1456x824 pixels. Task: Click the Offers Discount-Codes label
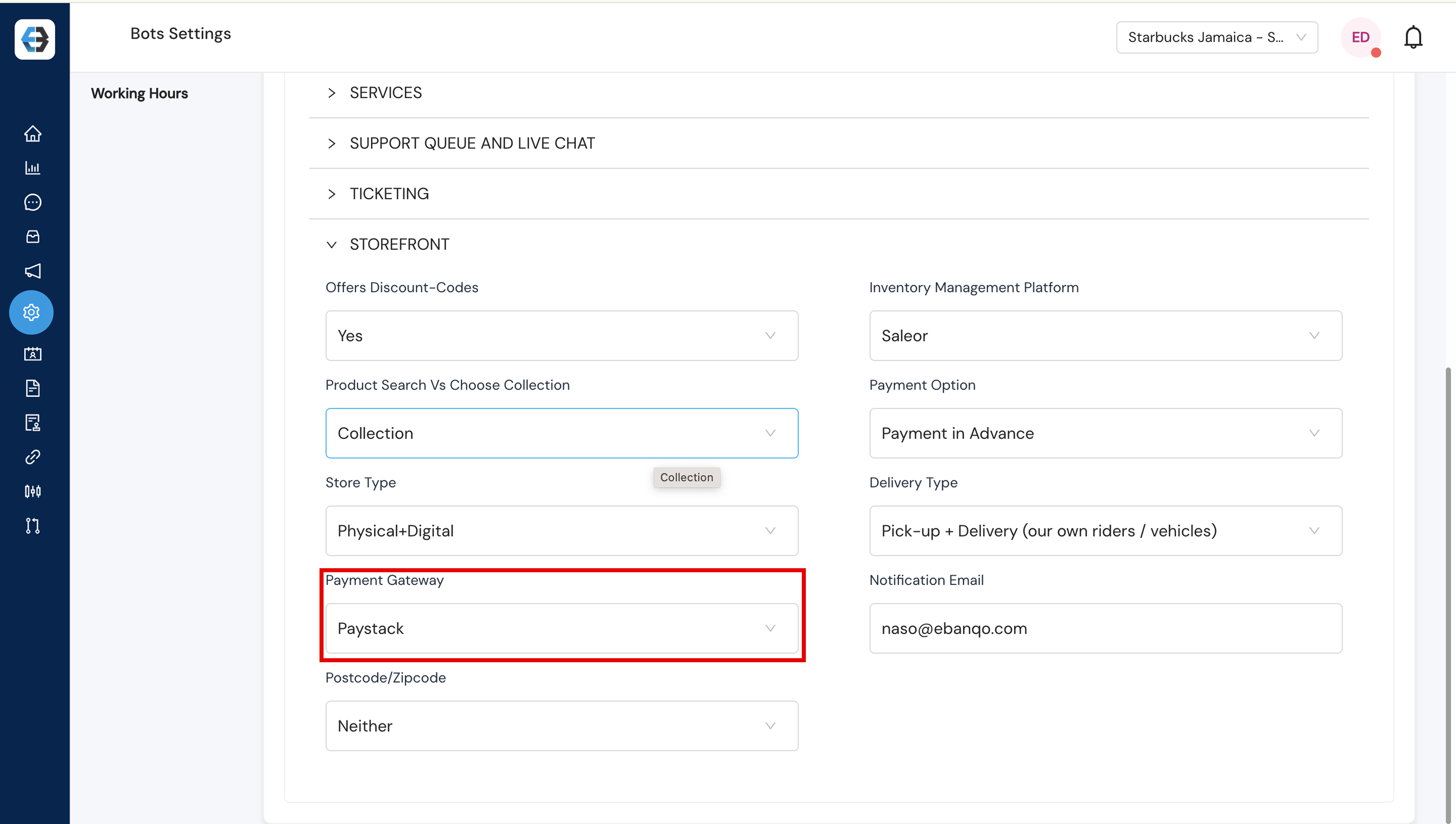click(402, 287)
